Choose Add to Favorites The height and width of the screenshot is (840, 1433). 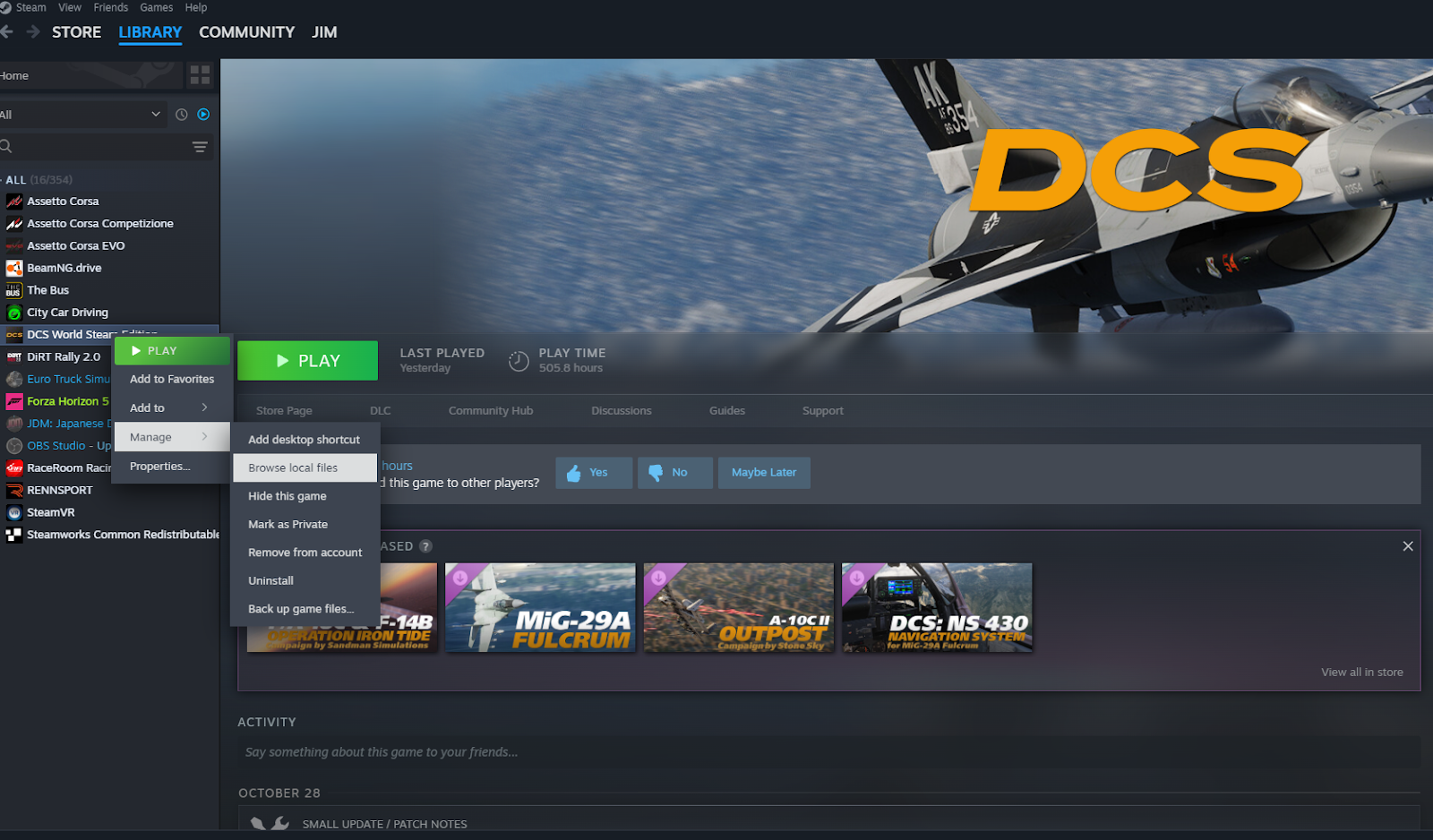click(x=172, y=380)
